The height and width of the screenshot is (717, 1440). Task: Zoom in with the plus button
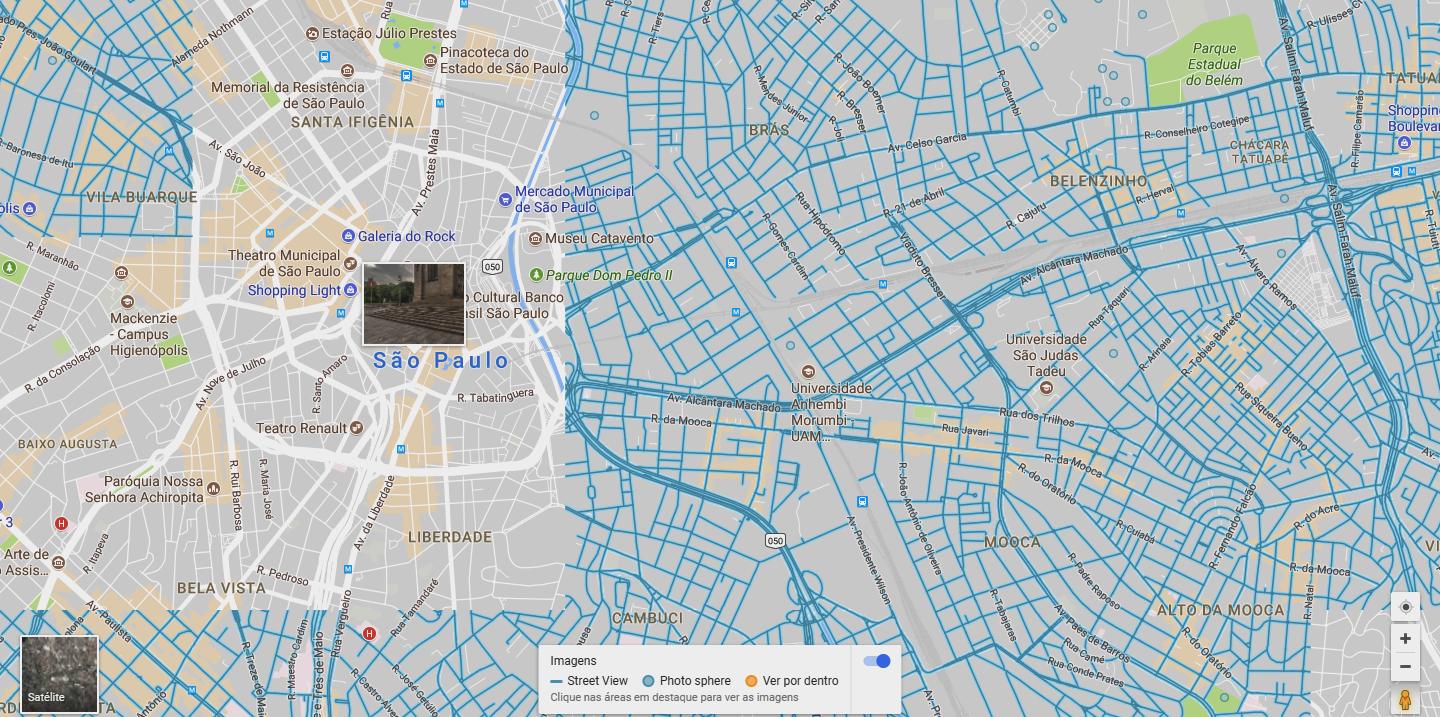pos(1406,639)
